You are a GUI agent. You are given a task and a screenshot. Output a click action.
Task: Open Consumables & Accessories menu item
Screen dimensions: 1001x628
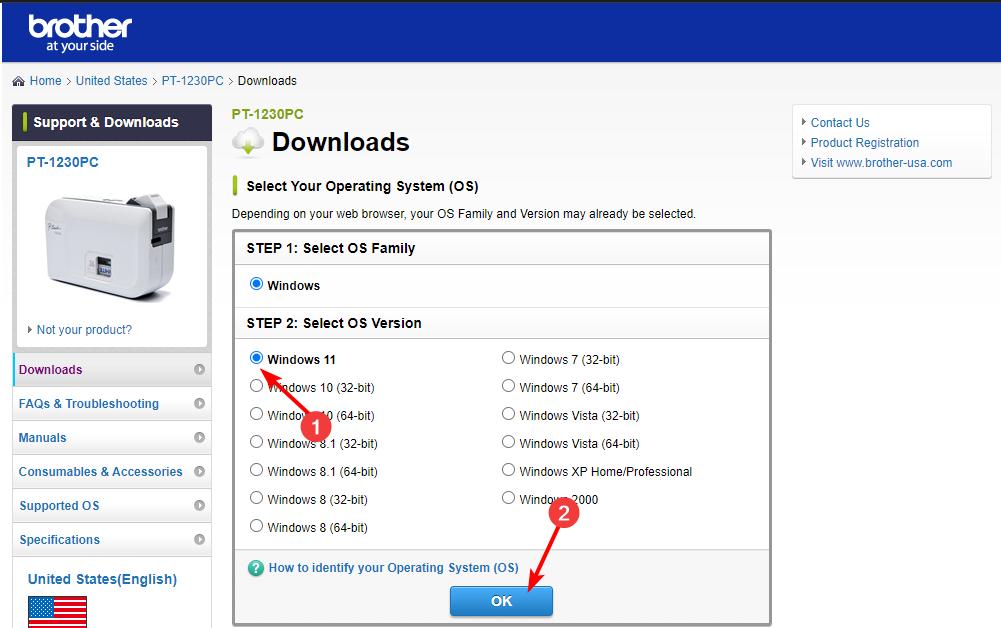(100, 472)
